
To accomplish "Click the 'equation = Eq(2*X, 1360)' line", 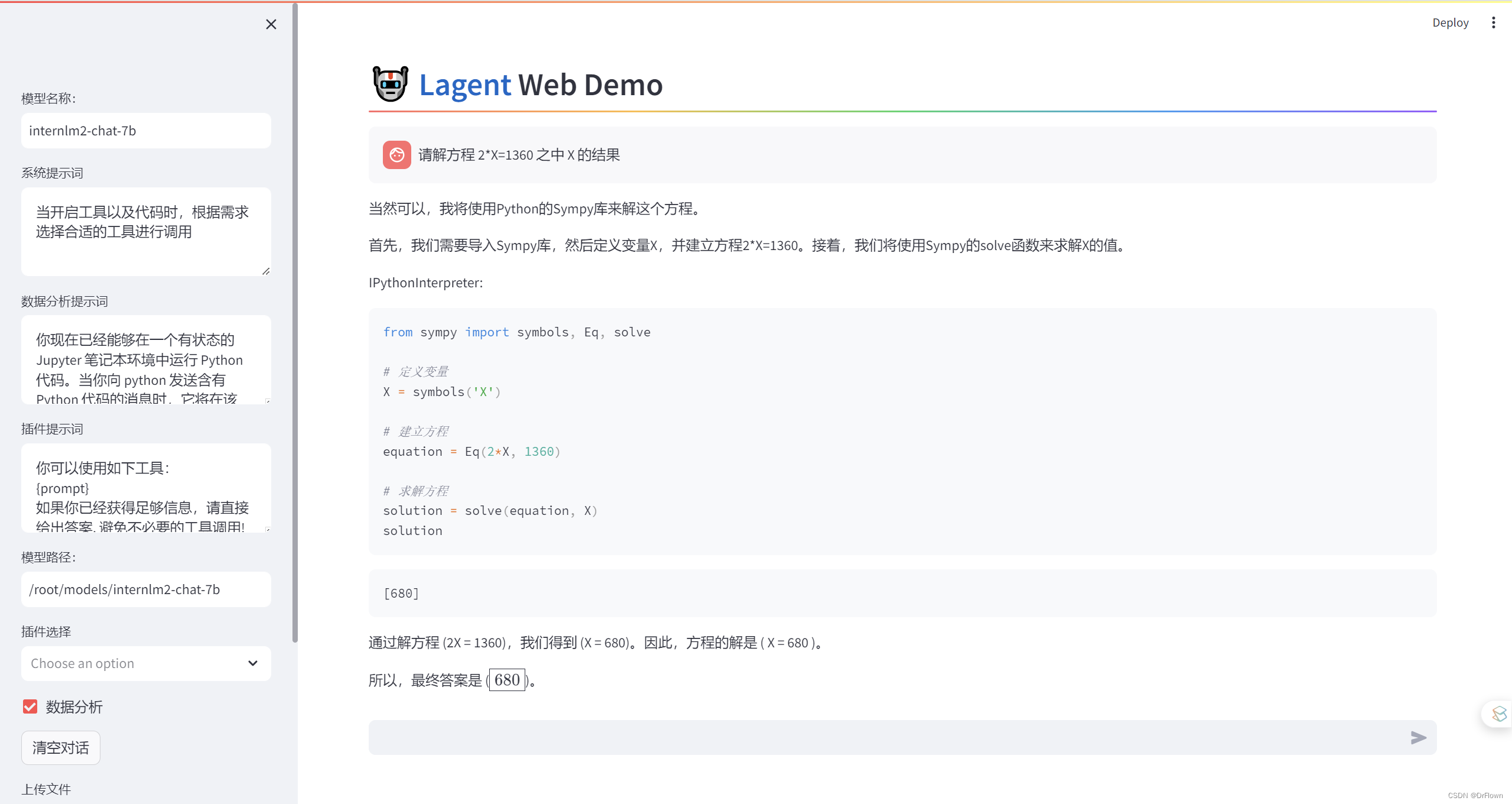I will [471, 452].
